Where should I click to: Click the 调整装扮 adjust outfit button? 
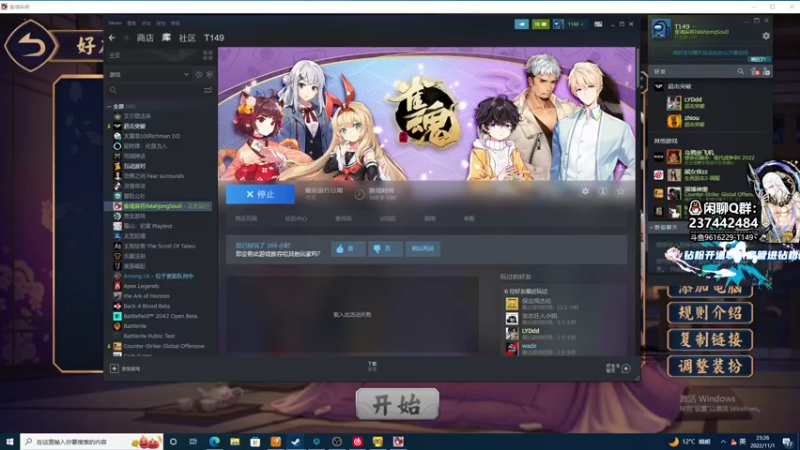[x=710, y=366]
